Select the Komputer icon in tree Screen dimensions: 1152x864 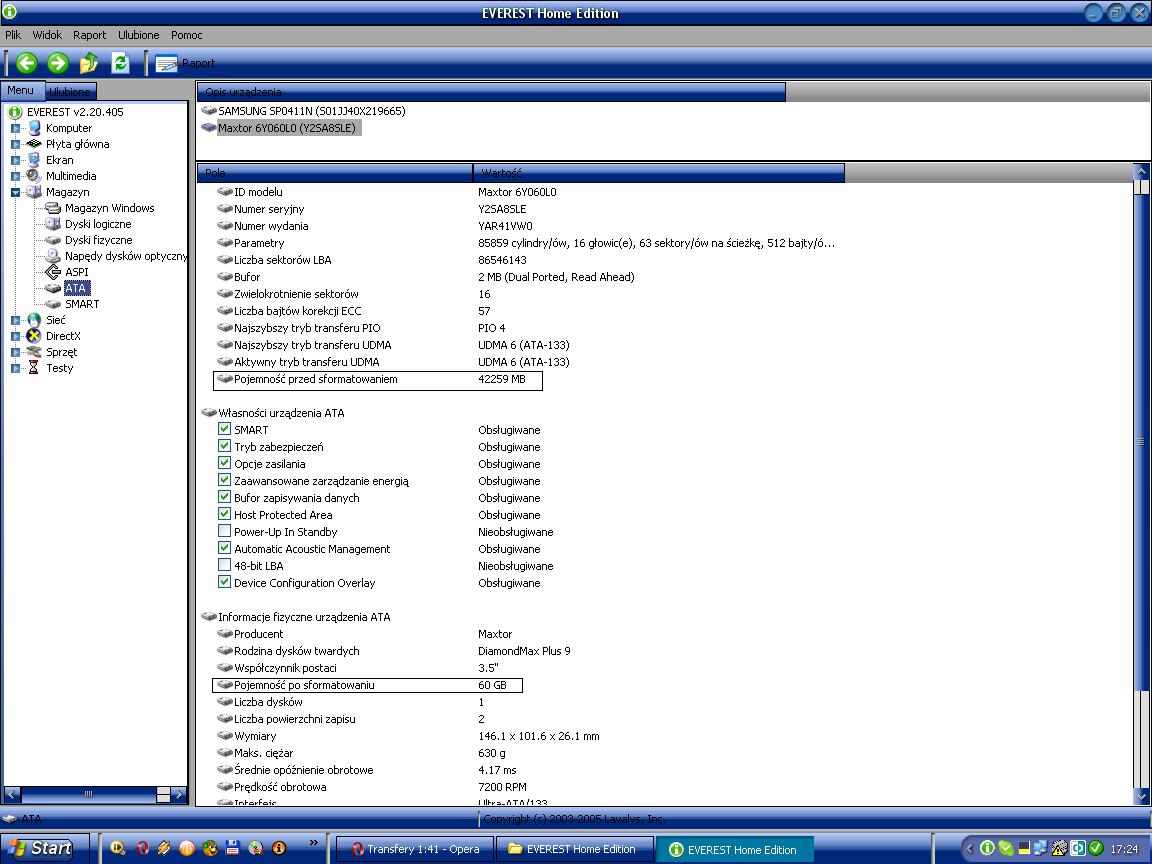[x=34, y=128]
